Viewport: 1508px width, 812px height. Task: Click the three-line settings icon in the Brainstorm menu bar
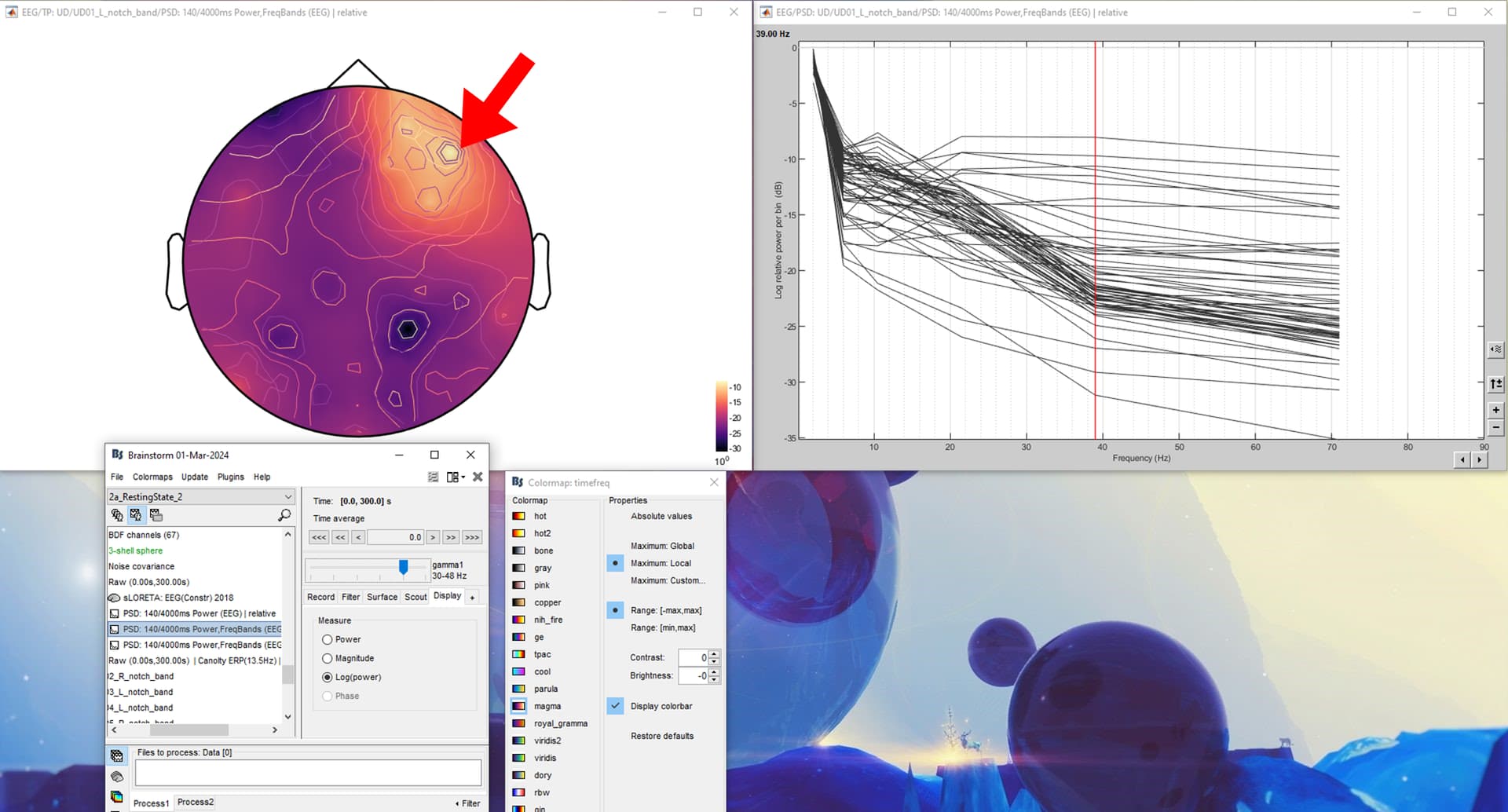click(x=433, y=477)
